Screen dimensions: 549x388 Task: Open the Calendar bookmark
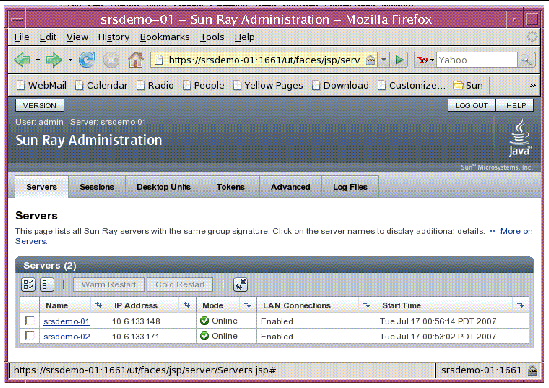(102, 85)
